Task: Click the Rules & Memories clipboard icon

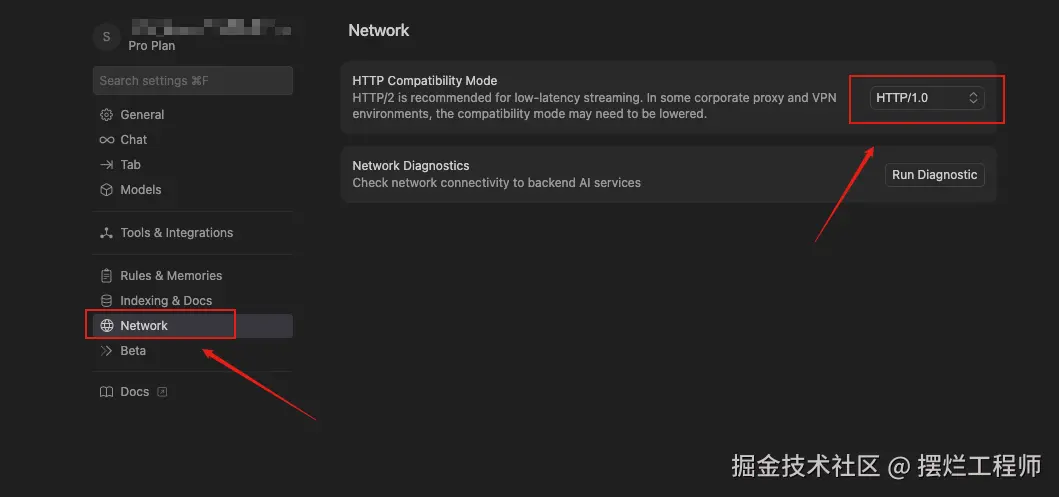Action: [106, 276]
